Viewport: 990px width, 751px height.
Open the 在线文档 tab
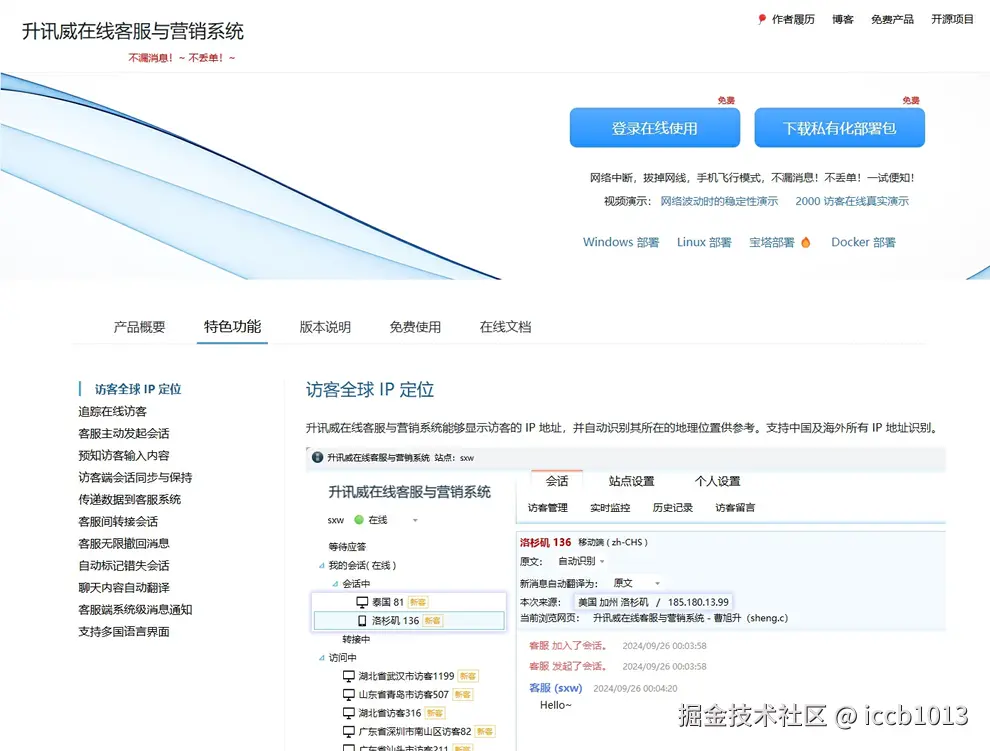[506, 327]
